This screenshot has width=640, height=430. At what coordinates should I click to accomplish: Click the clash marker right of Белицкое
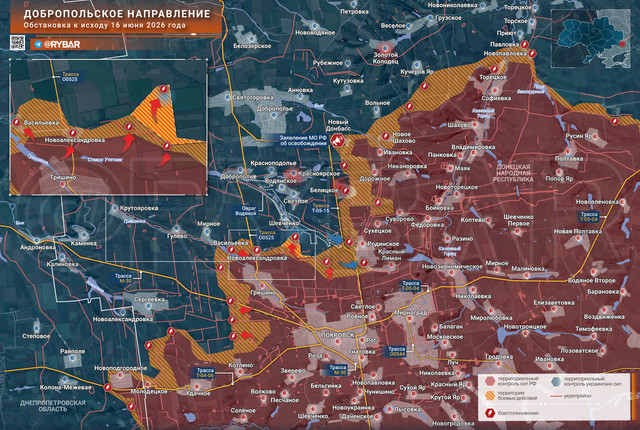point(345,190)
